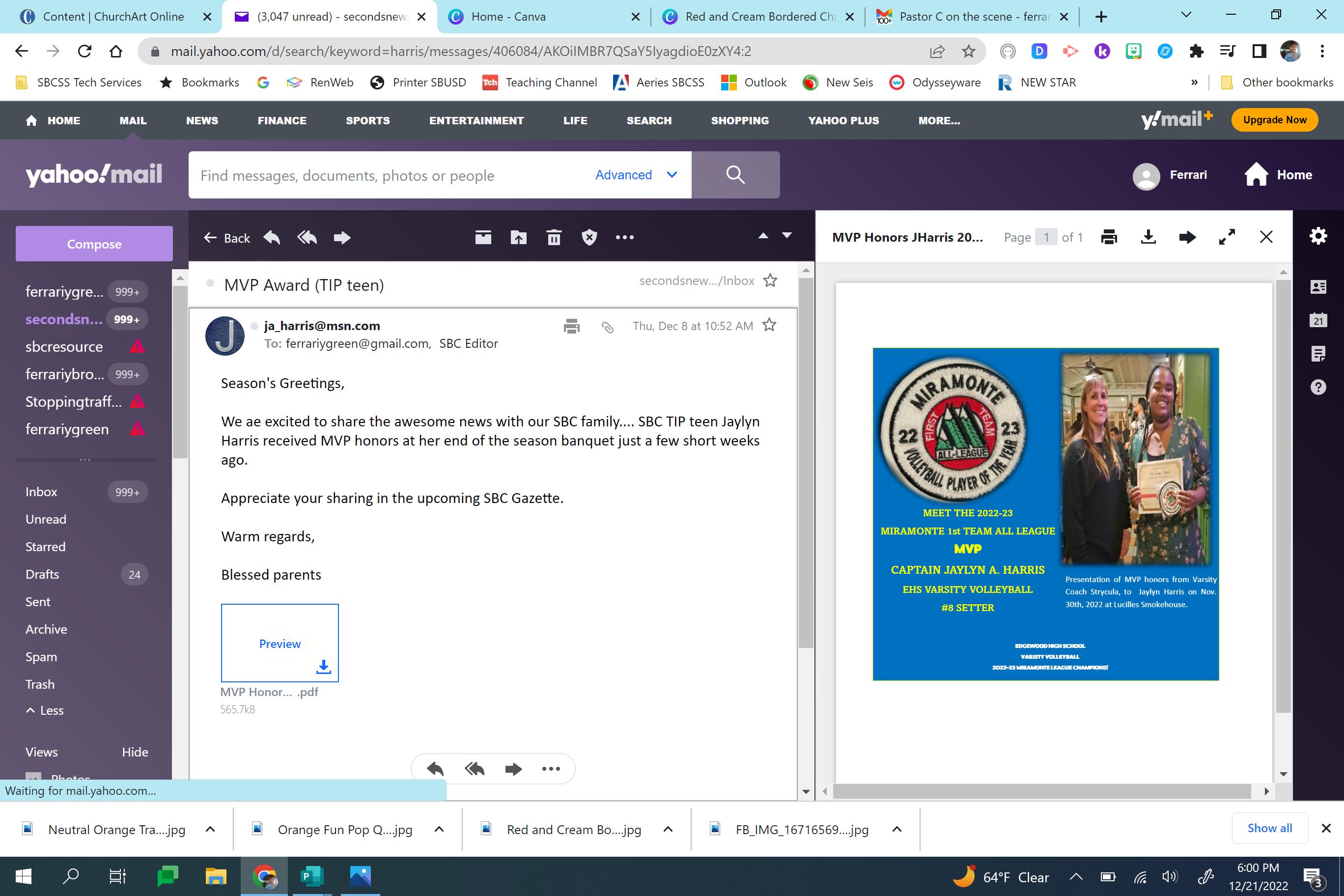This screenshot has height=896, width=1344.
Task: Open the Calendar icon in right sidebar
Action: click(1317, 320)
